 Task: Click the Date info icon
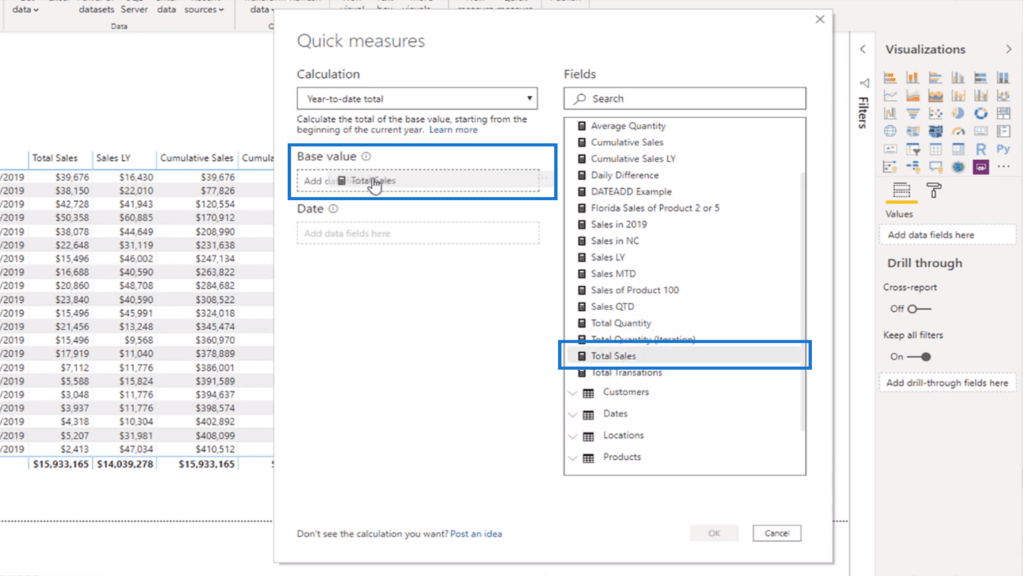[333, 209]
